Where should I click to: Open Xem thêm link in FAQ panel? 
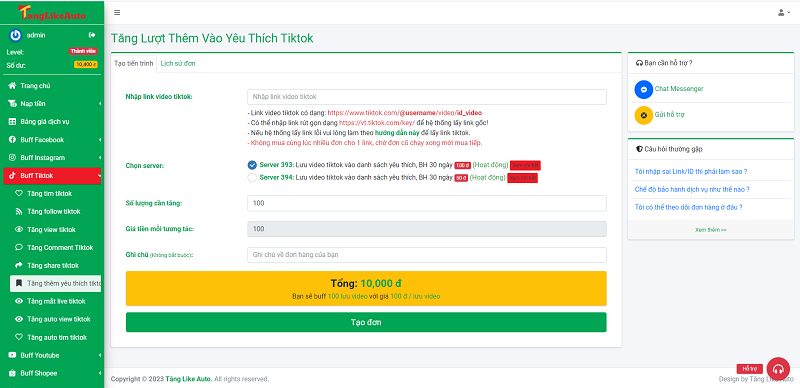[x=711, y=230]
